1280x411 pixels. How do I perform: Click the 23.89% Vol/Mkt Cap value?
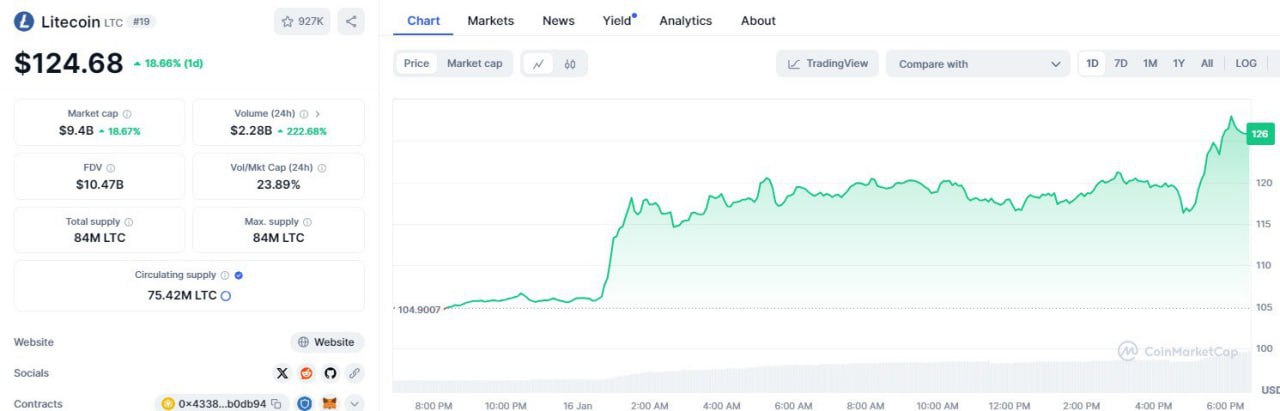tap(278, 184)
